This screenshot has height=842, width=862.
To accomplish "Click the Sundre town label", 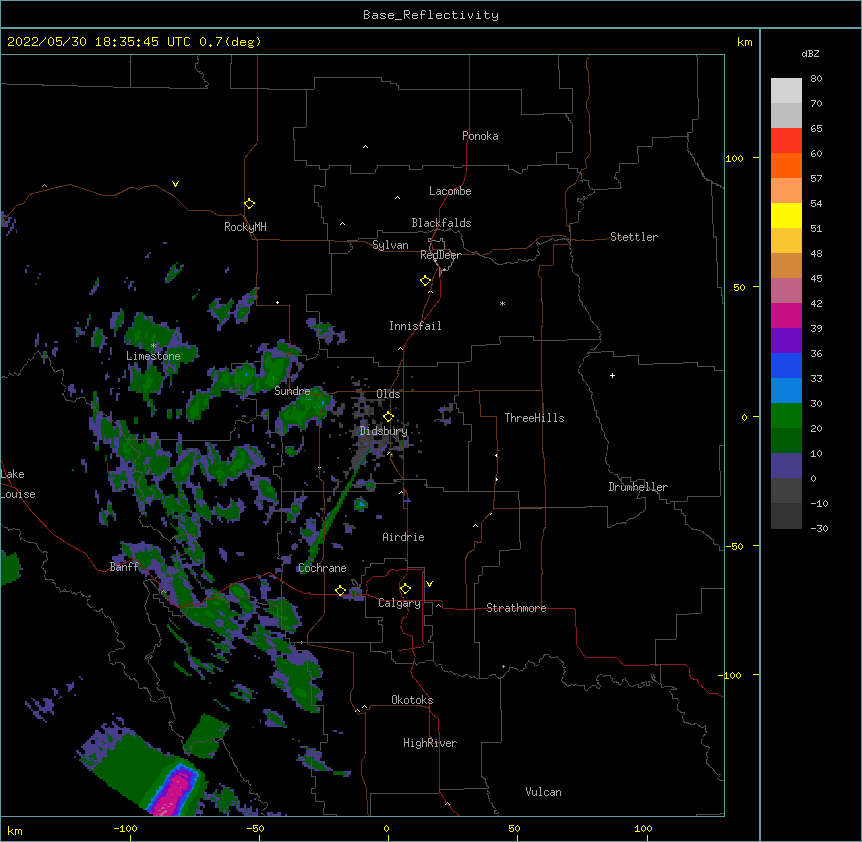I will click(292, 391).
